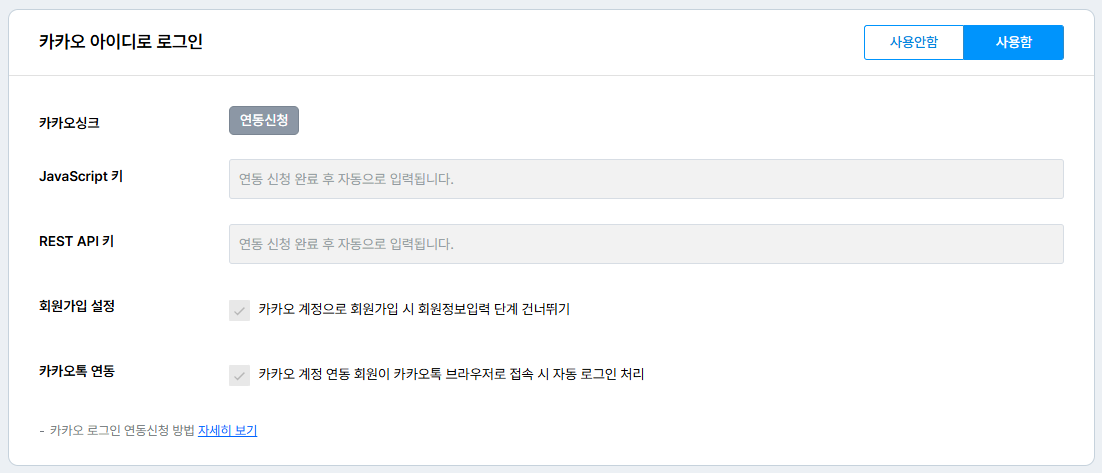The height and width of the screenshot is (473, 1102).
Task: Click the placeholder text in the REST API field
Action: click(x=346, y=244)
